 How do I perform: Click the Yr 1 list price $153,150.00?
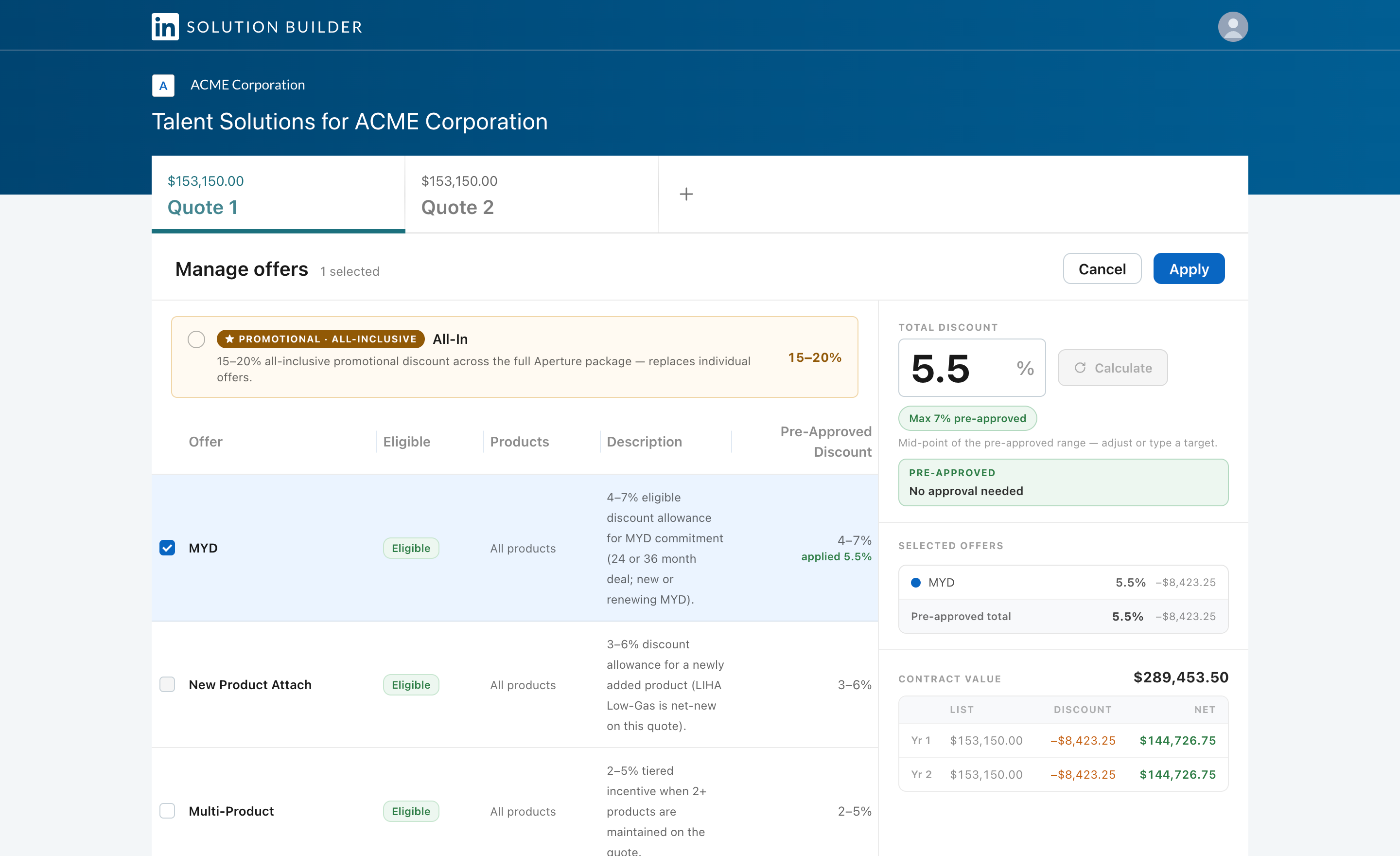point(986,740)
